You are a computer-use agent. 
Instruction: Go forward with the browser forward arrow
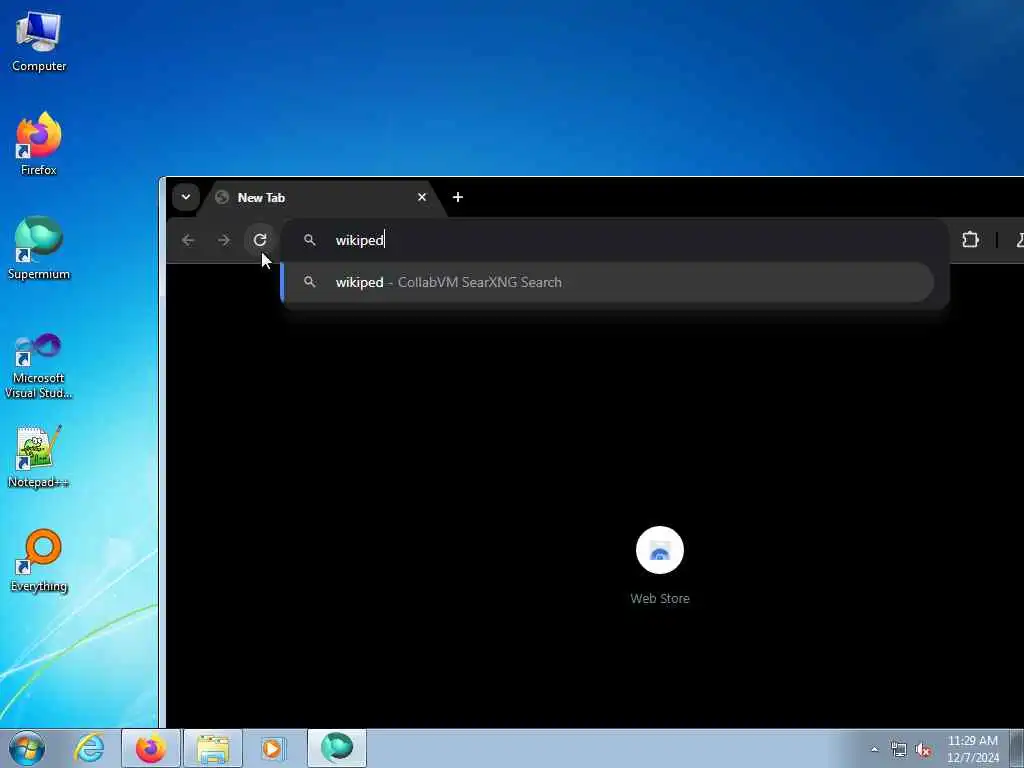224,240
